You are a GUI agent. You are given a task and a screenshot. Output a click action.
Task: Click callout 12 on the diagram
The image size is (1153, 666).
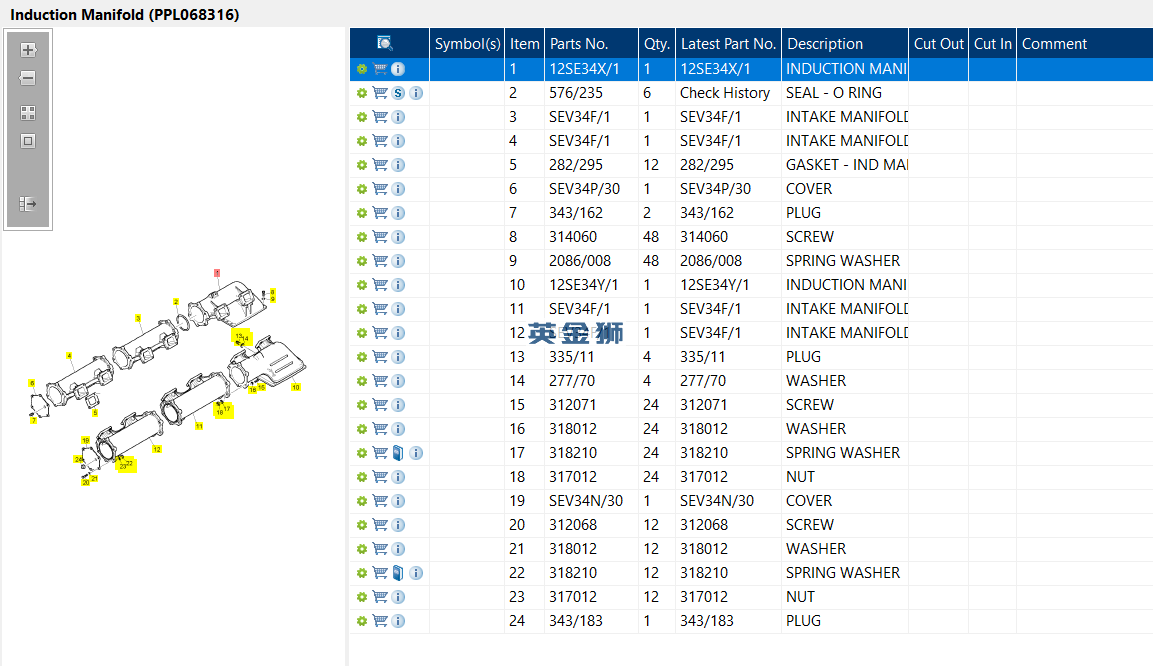click(x=157, y=449)
